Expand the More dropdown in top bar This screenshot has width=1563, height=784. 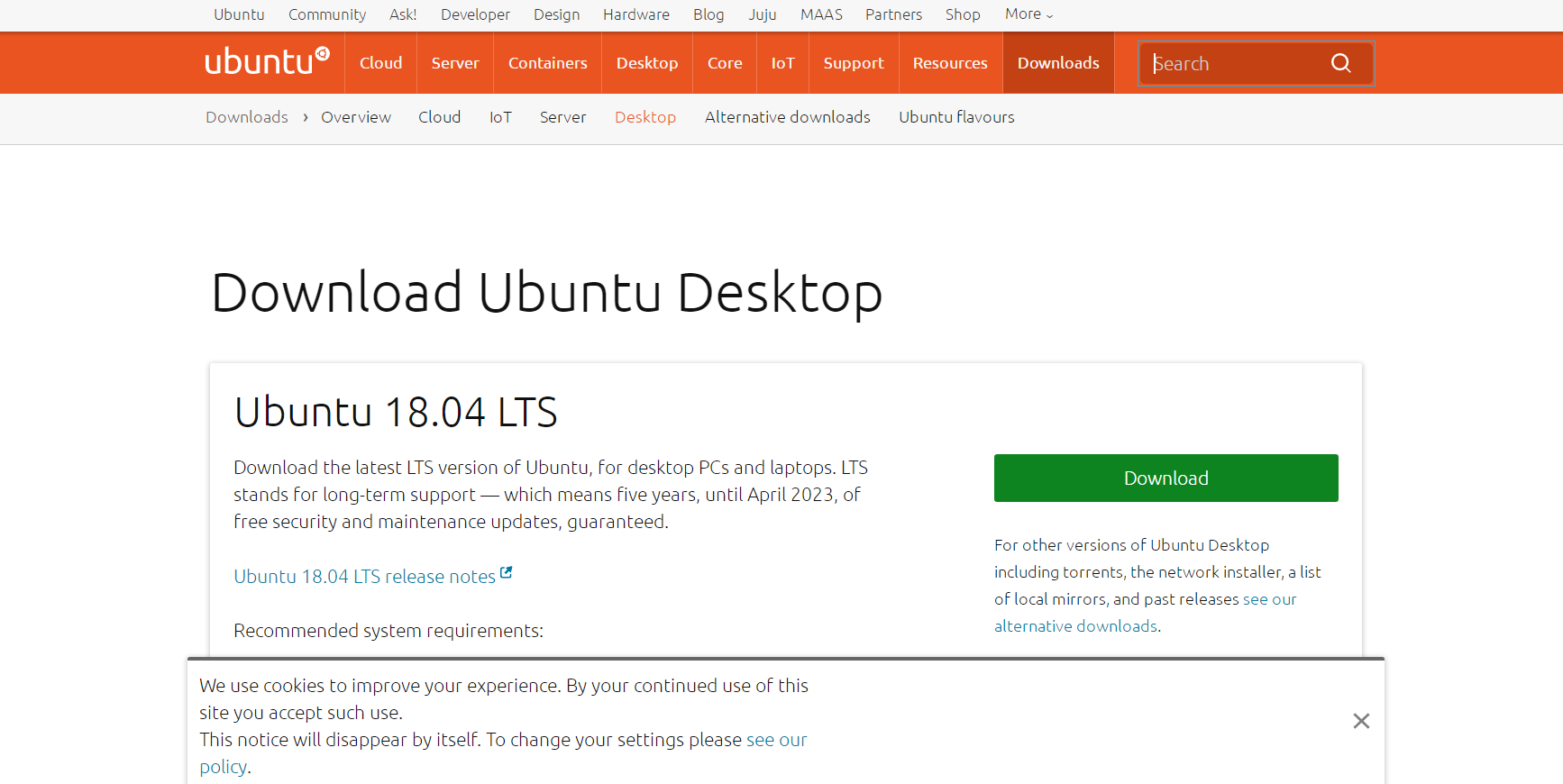[1028, 14]
